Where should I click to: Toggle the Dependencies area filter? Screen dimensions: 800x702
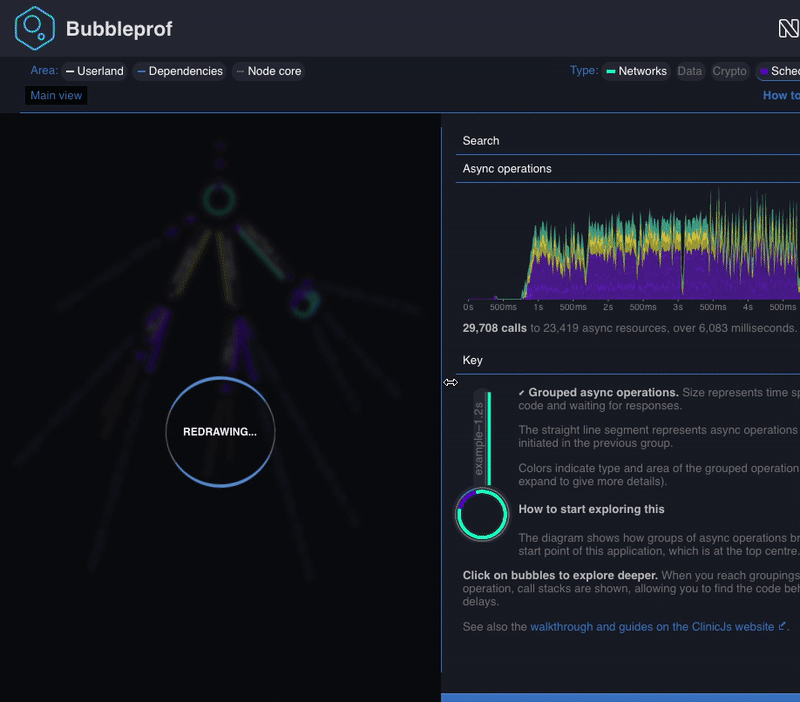(x=180, y=71)
